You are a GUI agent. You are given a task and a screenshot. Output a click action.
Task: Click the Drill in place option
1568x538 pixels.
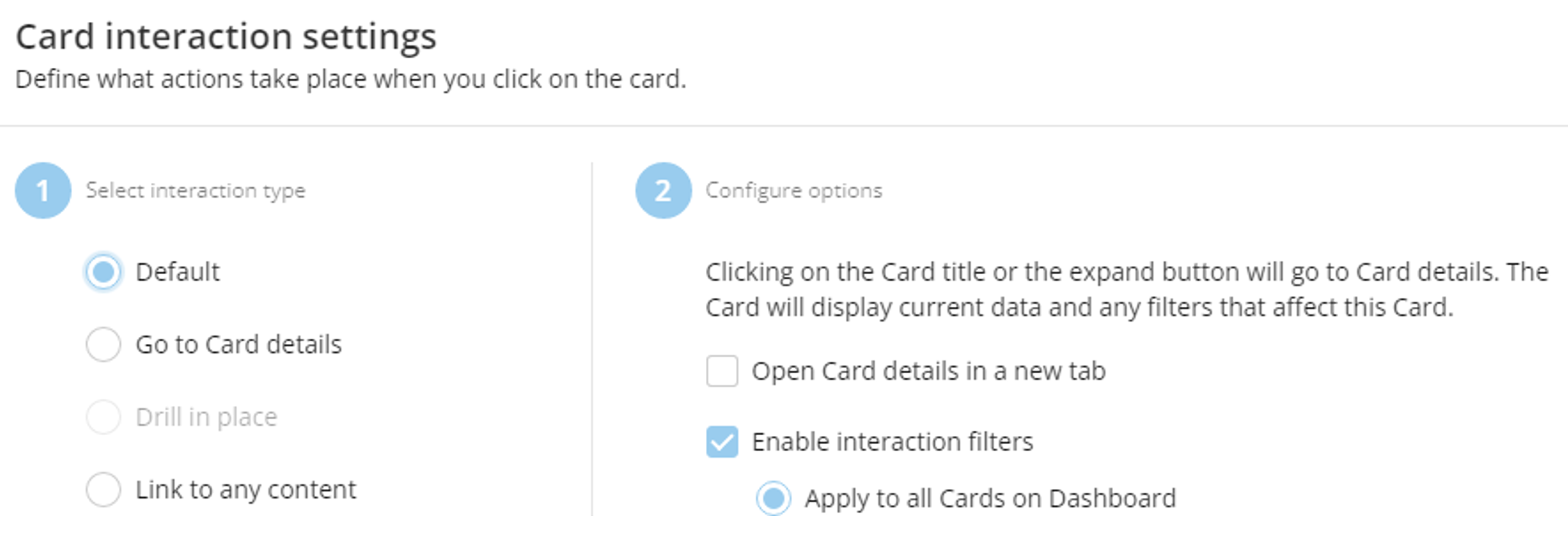point(104,417)
